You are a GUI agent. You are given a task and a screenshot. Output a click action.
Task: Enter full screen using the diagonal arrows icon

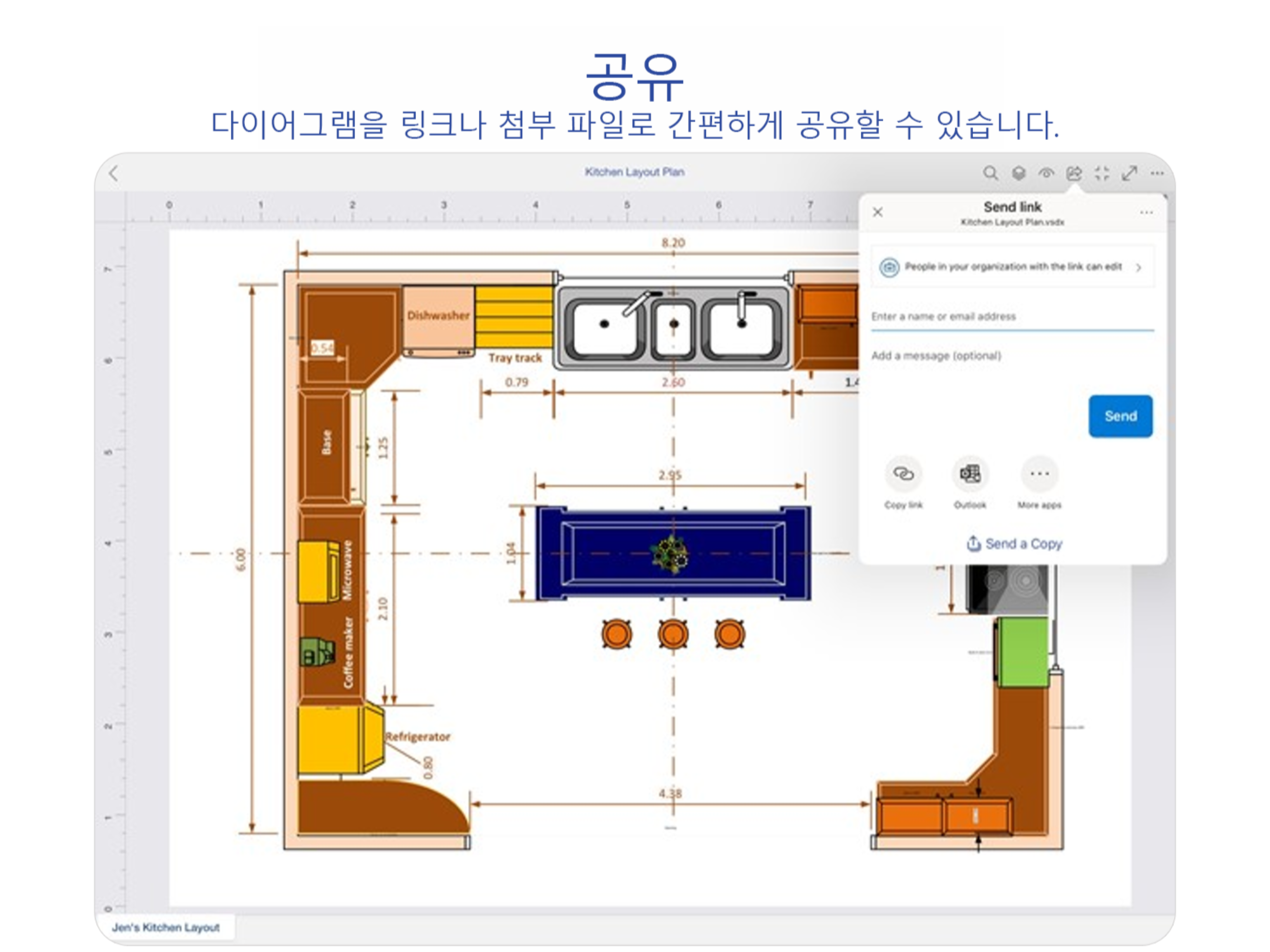1130,172
